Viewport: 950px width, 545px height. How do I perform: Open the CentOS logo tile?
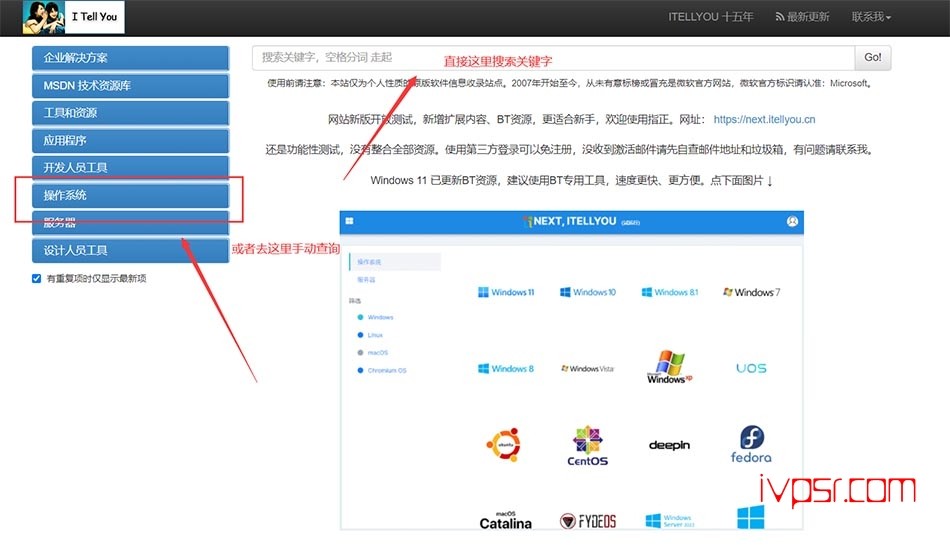pyautogui.click(x=588, y=446)
